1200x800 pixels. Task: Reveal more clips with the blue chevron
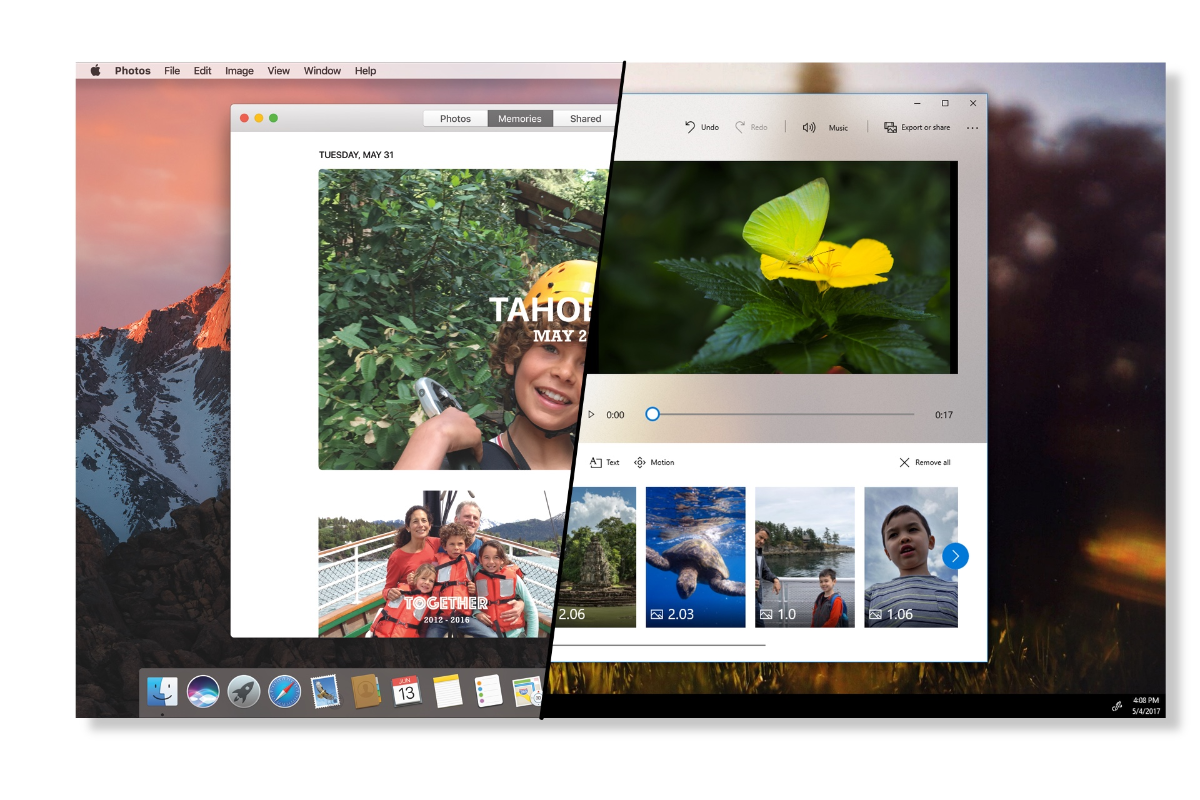click(x=955, y=556)
